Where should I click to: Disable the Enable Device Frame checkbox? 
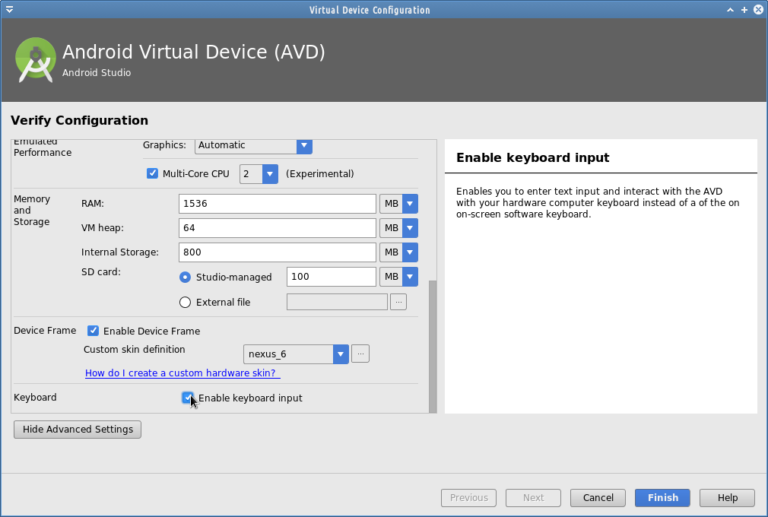coord(93,331)
